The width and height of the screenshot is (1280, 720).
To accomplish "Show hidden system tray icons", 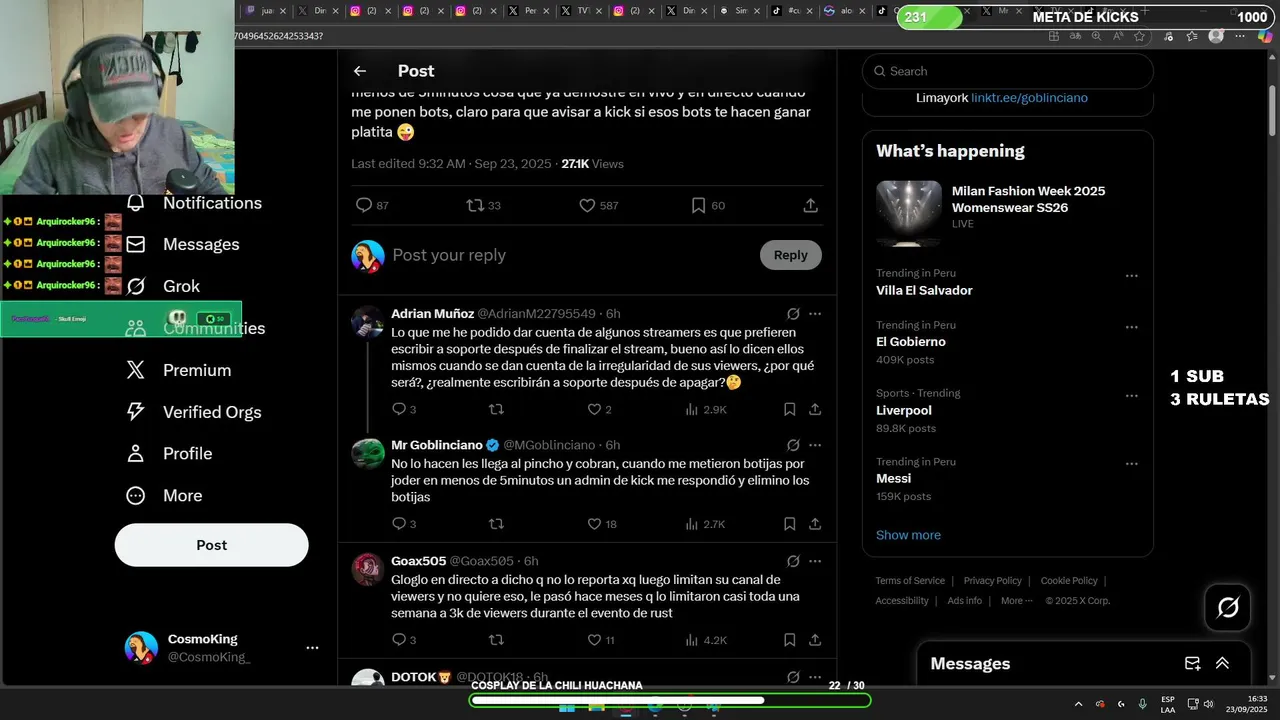I will [x=1078, y=704].
